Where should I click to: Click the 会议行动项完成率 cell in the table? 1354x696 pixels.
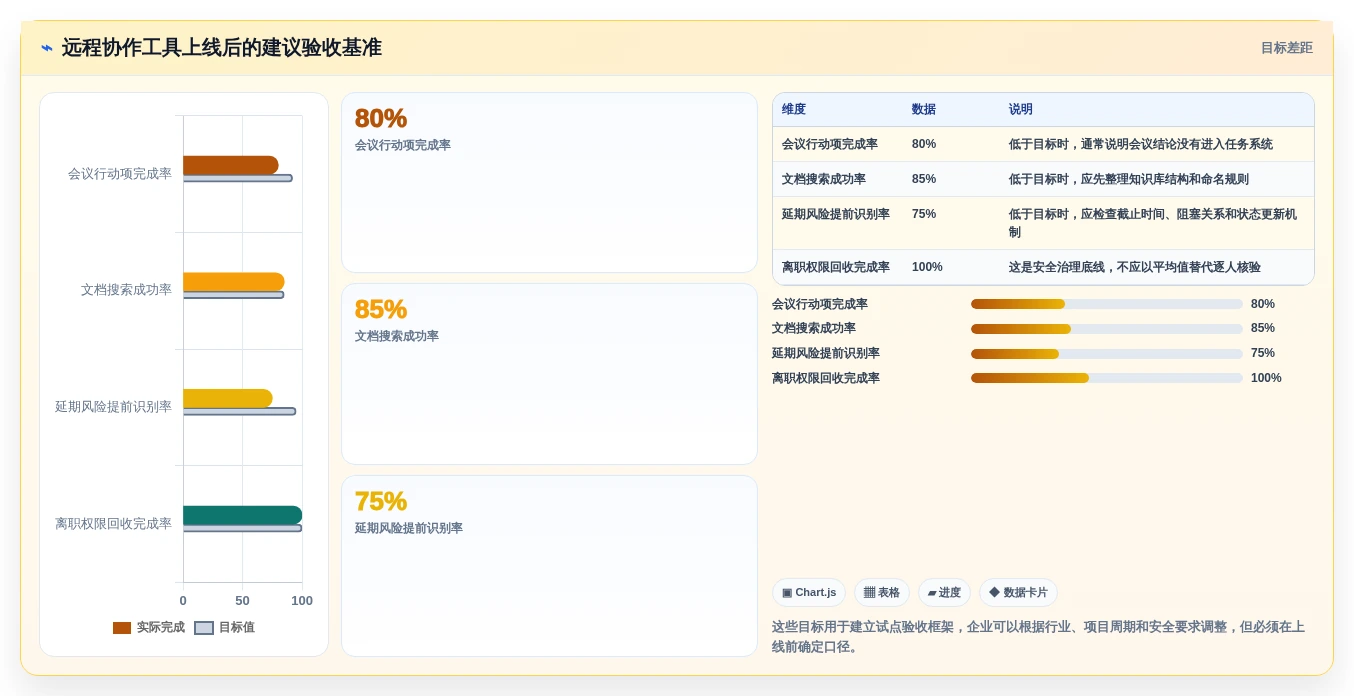tap(830, 144)
